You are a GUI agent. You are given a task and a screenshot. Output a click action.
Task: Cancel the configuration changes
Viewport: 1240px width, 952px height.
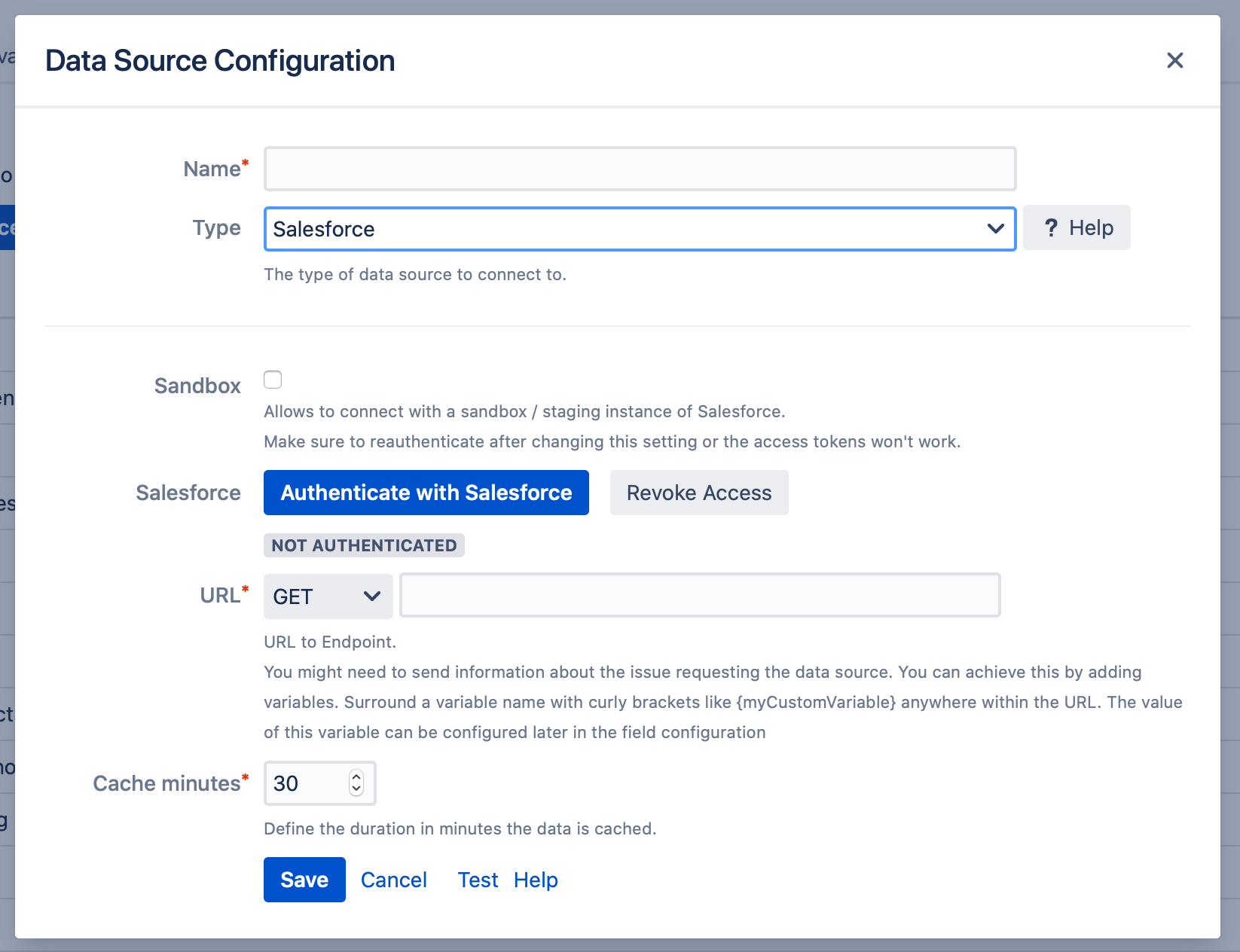[393, 879]
